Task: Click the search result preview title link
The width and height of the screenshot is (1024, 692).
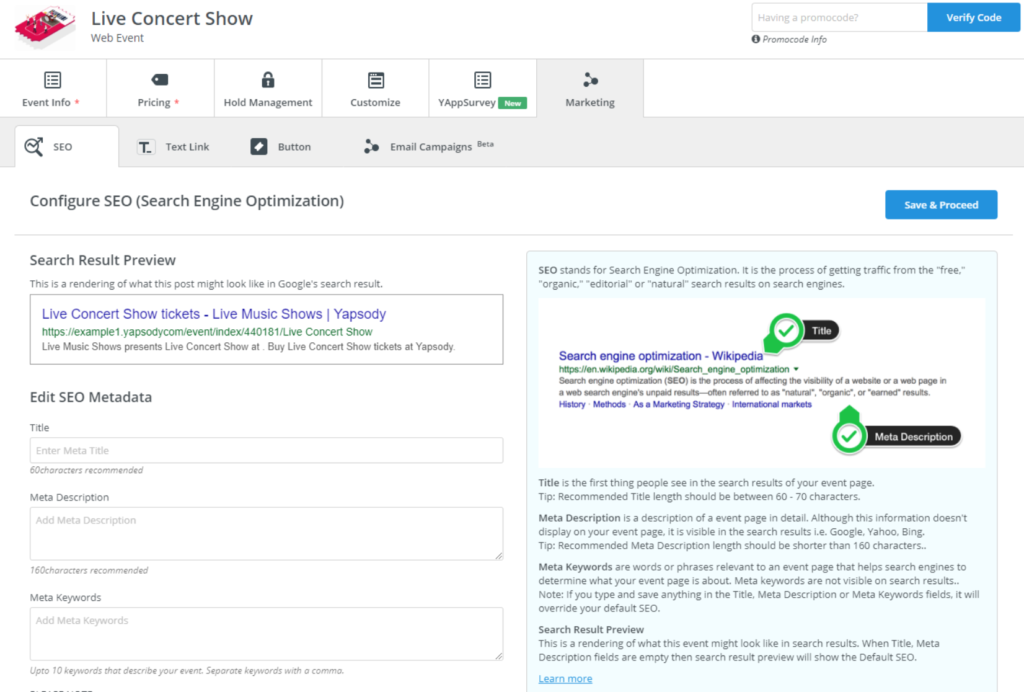Action: [x=213, y=314]
